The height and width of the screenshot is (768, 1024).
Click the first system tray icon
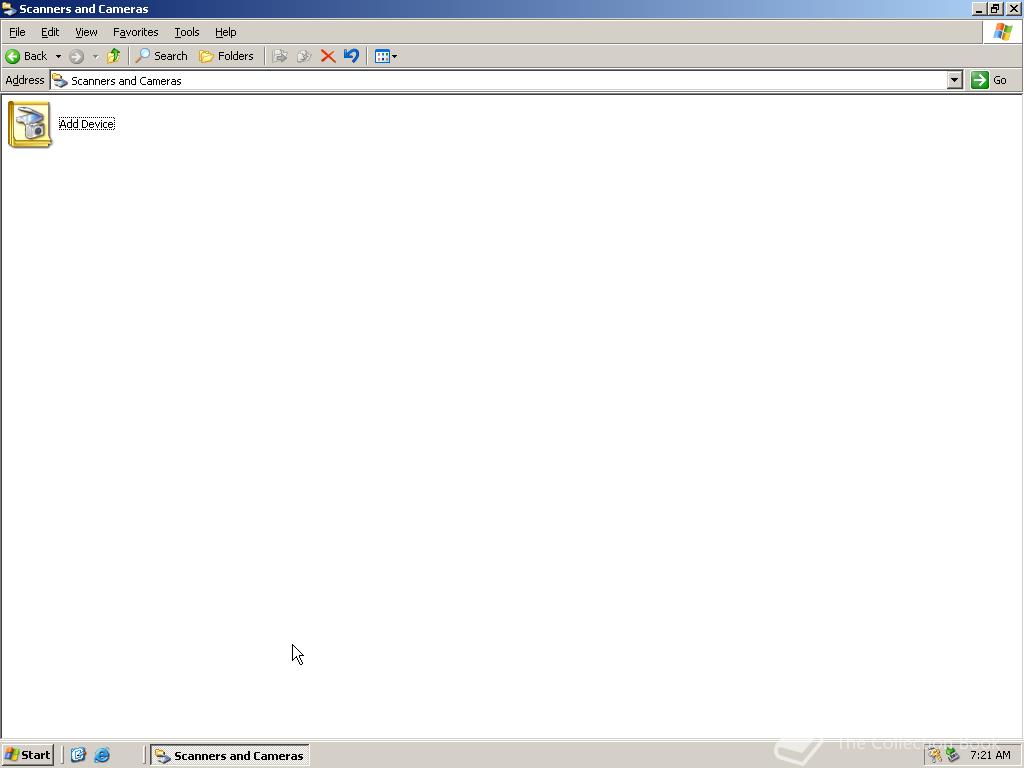pos(936,756)
